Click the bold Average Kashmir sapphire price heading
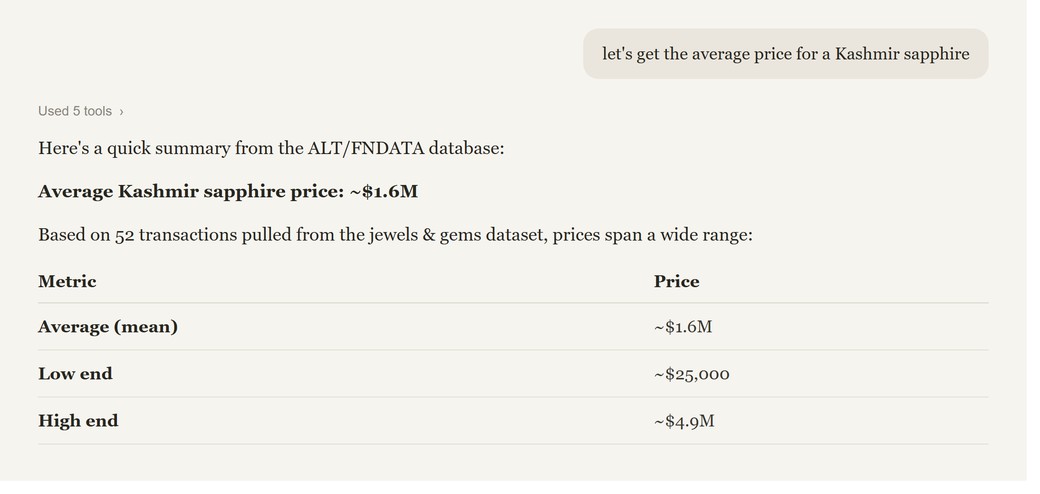 [x=228, y=192]
